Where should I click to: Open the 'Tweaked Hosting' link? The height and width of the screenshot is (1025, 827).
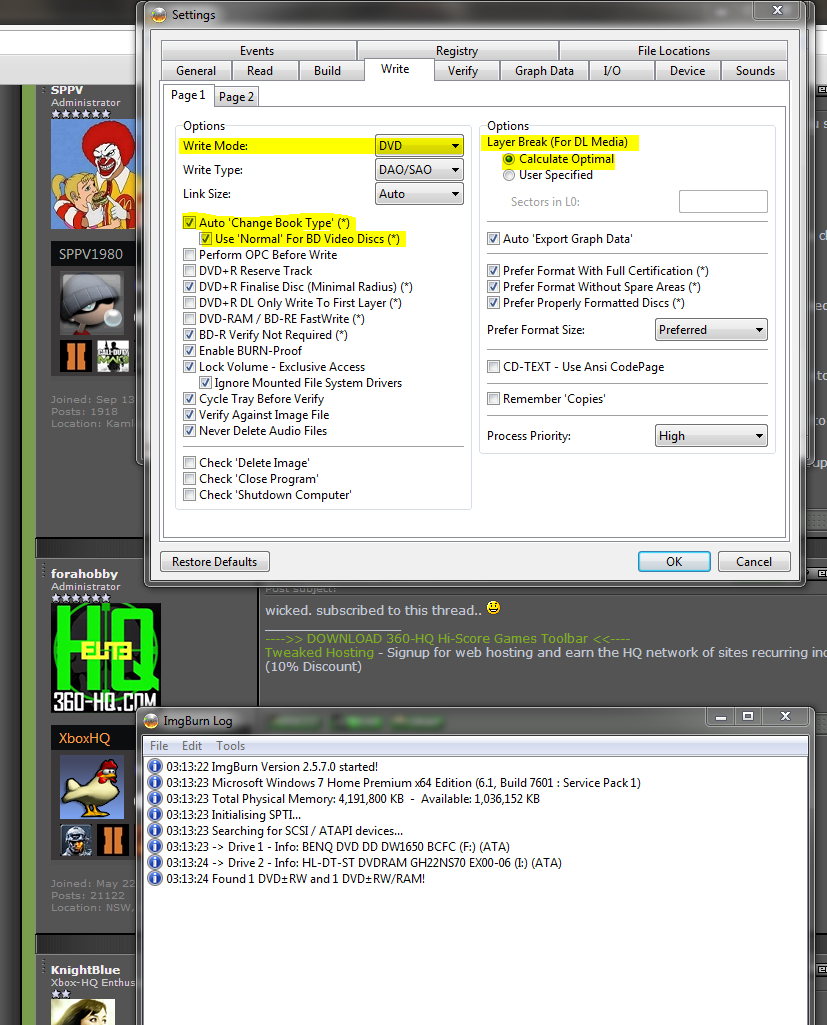320,652
